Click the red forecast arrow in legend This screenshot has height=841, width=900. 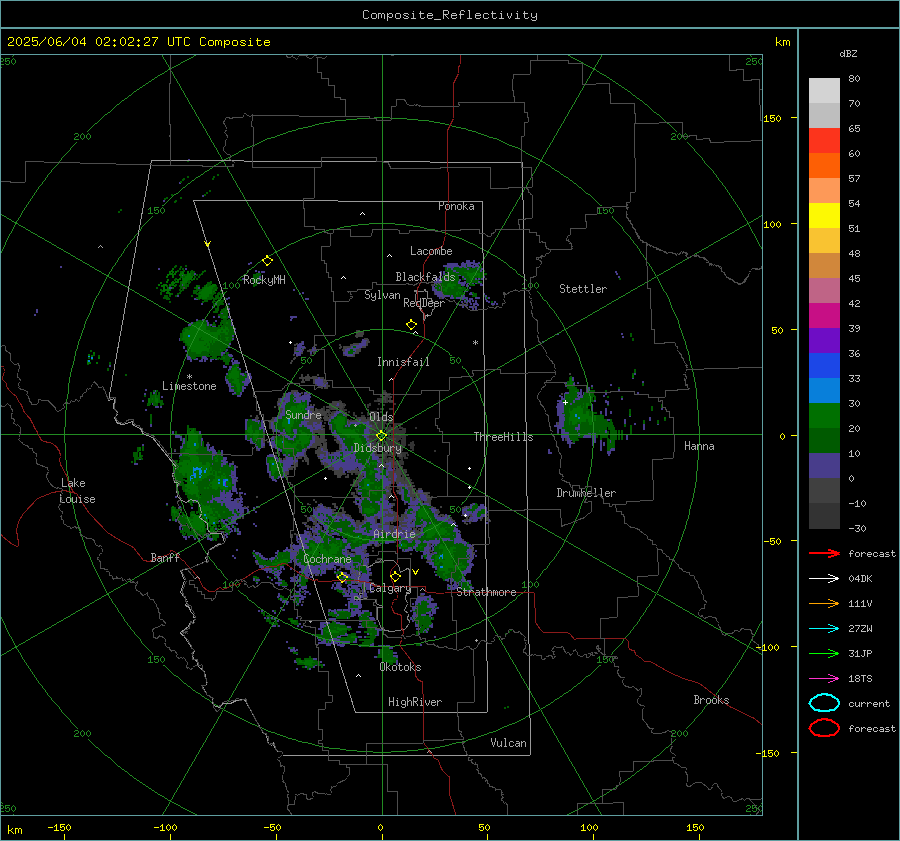coord(824,553)
